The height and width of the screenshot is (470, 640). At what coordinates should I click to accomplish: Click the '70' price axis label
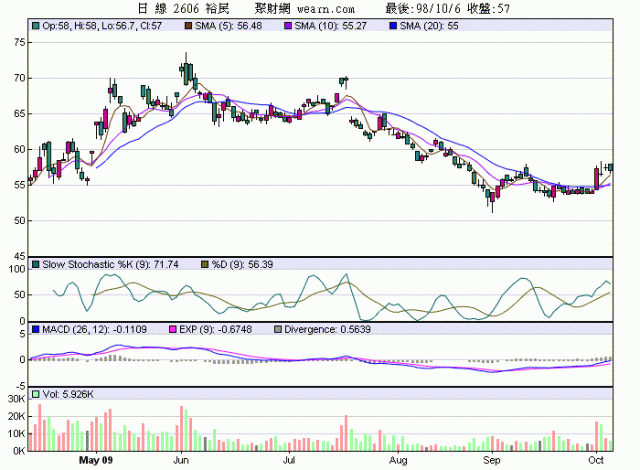click(19, 78)
